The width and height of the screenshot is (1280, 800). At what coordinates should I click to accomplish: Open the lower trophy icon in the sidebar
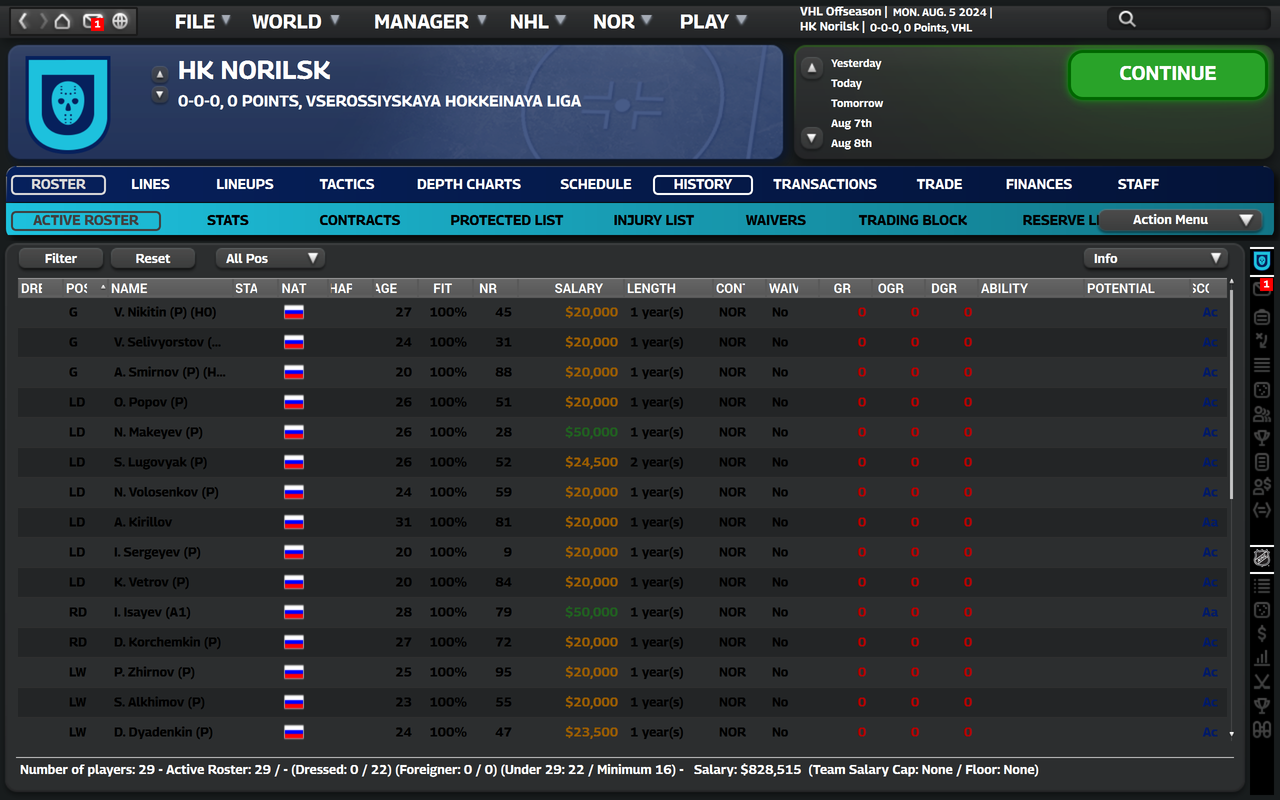point(1262,706)
